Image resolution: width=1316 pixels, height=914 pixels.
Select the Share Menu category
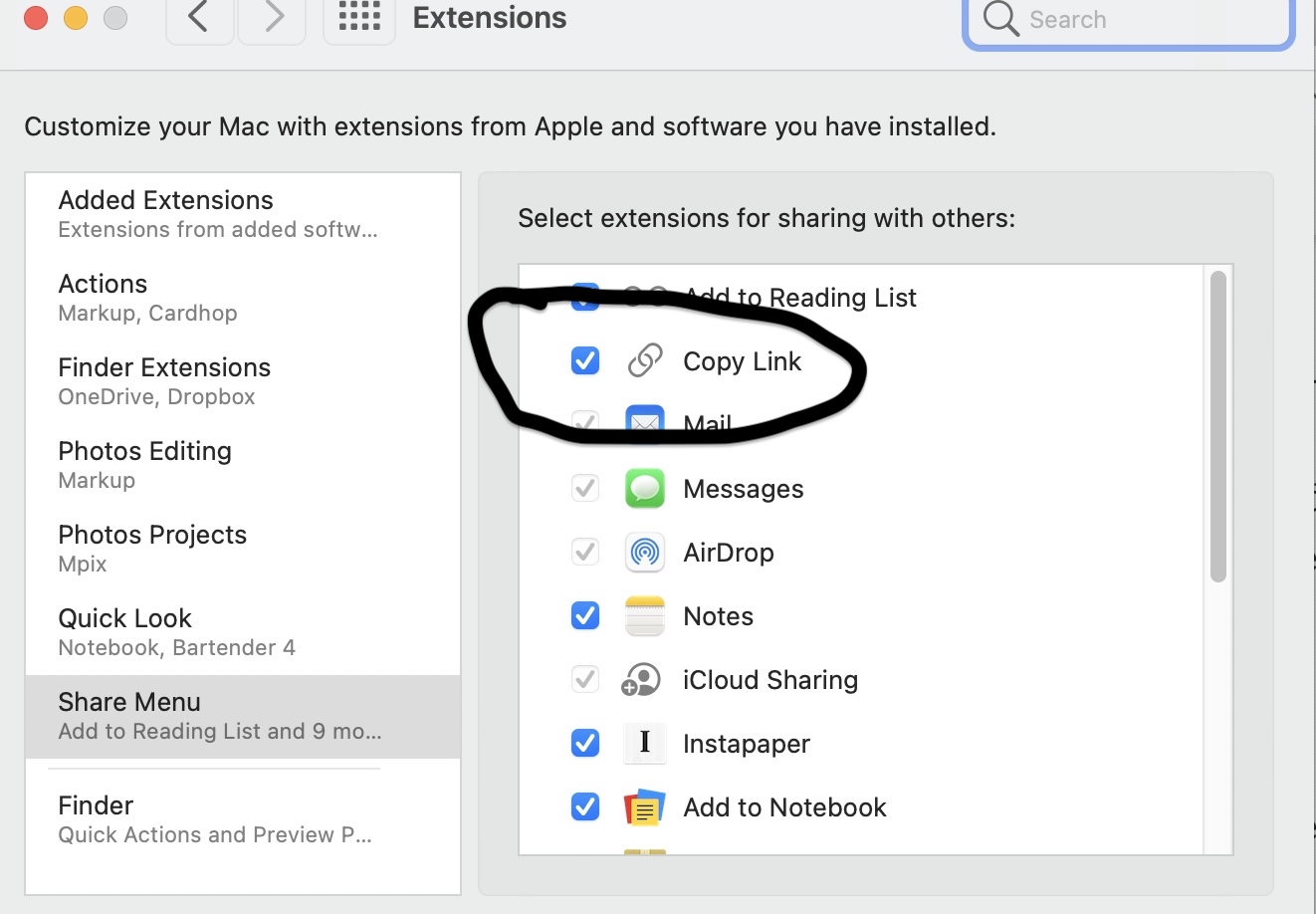point(243,716)
